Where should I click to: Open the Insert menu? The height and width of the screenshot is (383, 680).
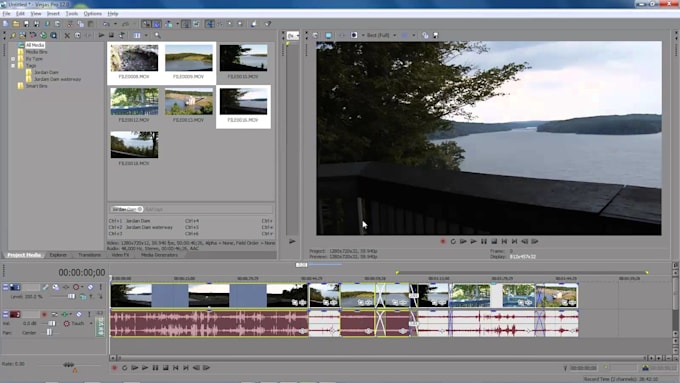(53, 13)
